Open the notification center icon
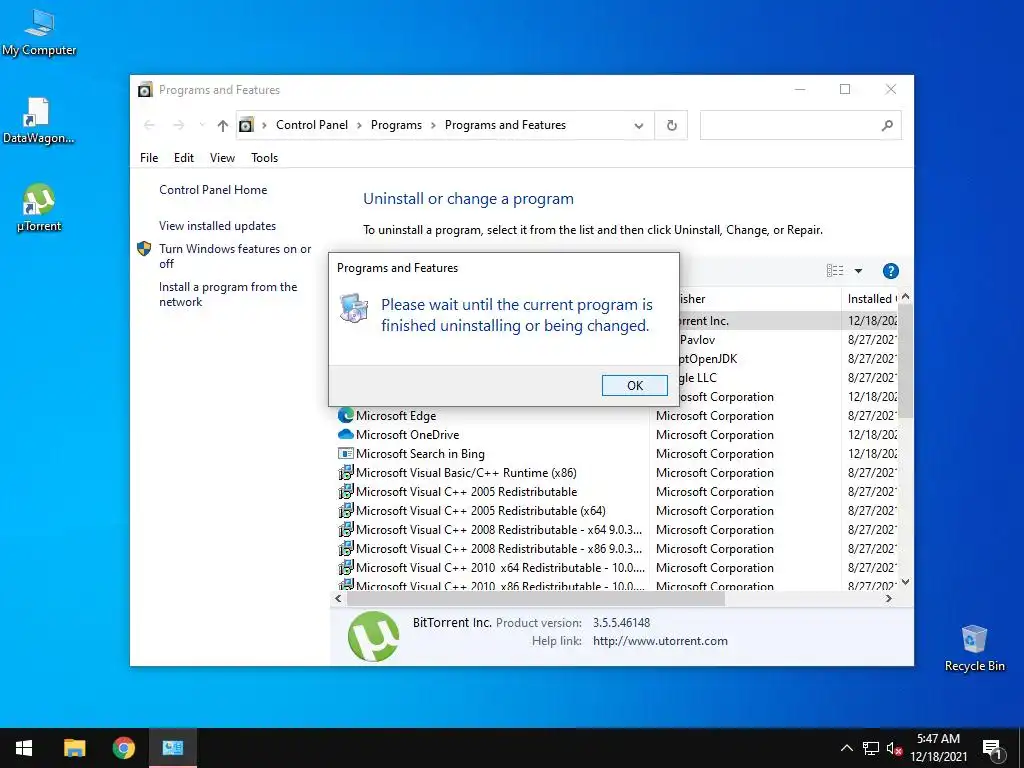Image resolution: width=1024 pixels, height=768 pixels. click(x=992, y=748)
